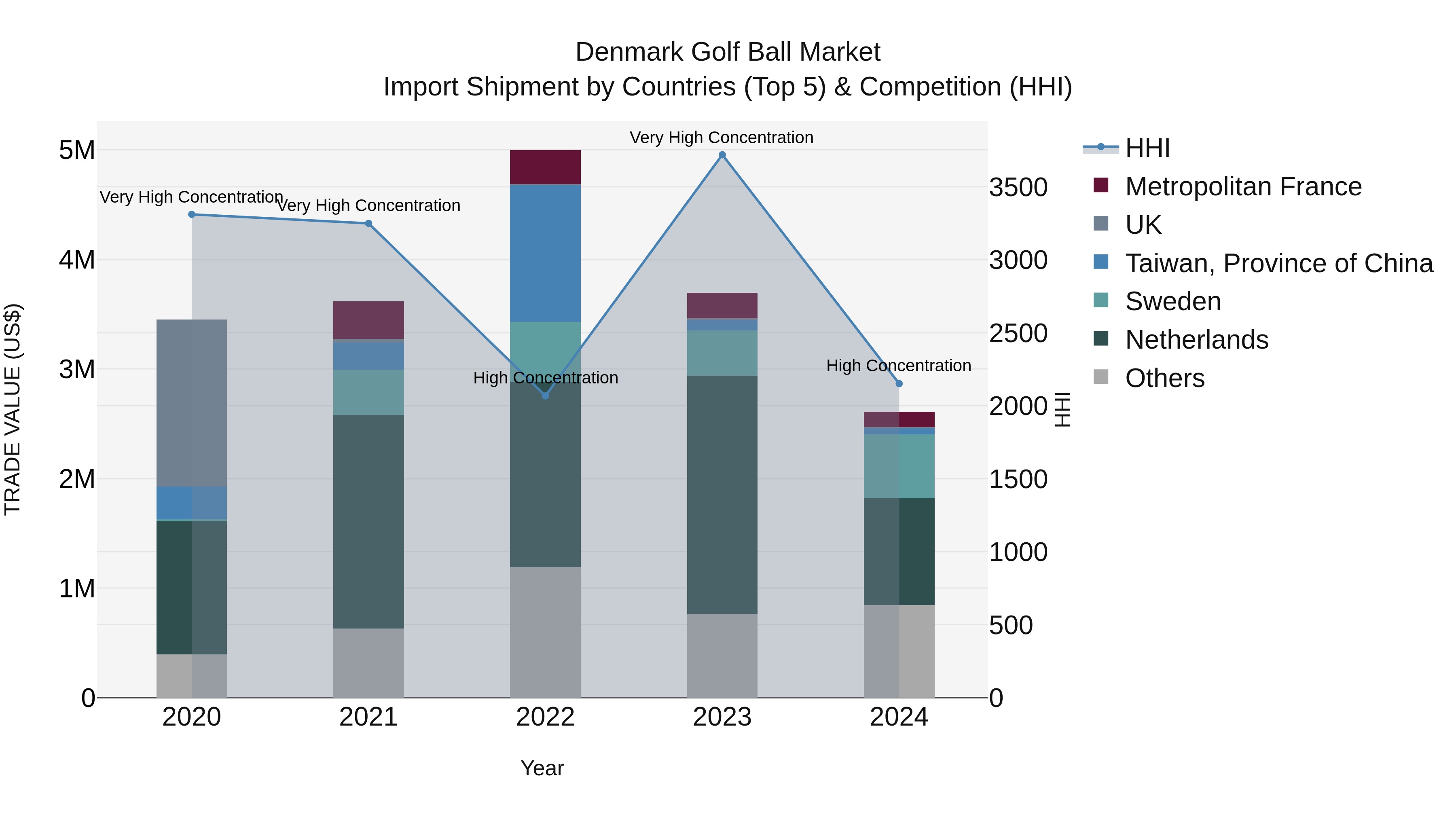Image resolution: width=1456 pixels, height=819 pixels.
Task: Click the UK bar segment in 2020
Action: [x=192, y=403]
